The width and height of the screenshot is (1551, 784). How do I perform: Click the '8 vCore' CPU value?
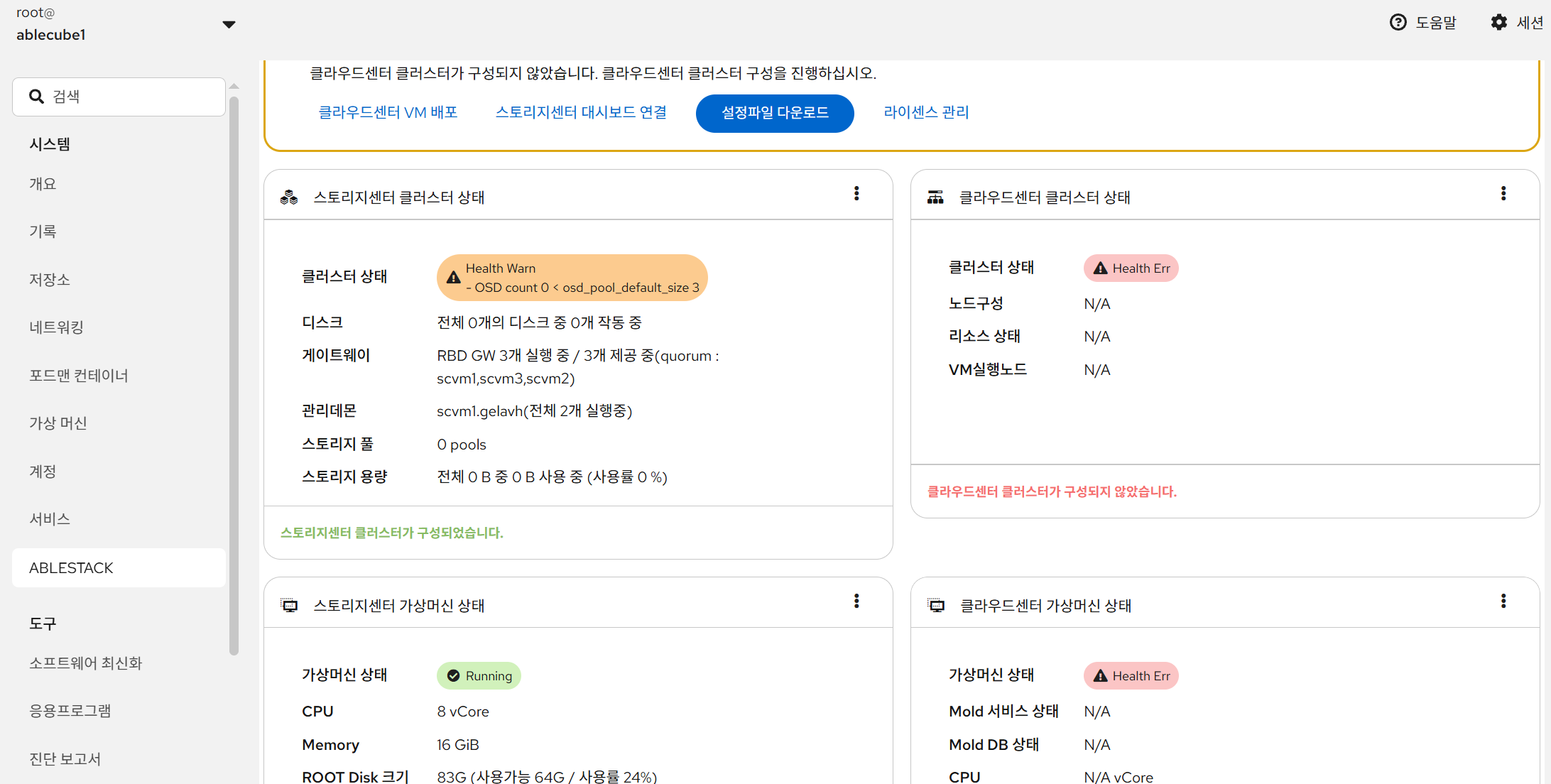point(463,712)
